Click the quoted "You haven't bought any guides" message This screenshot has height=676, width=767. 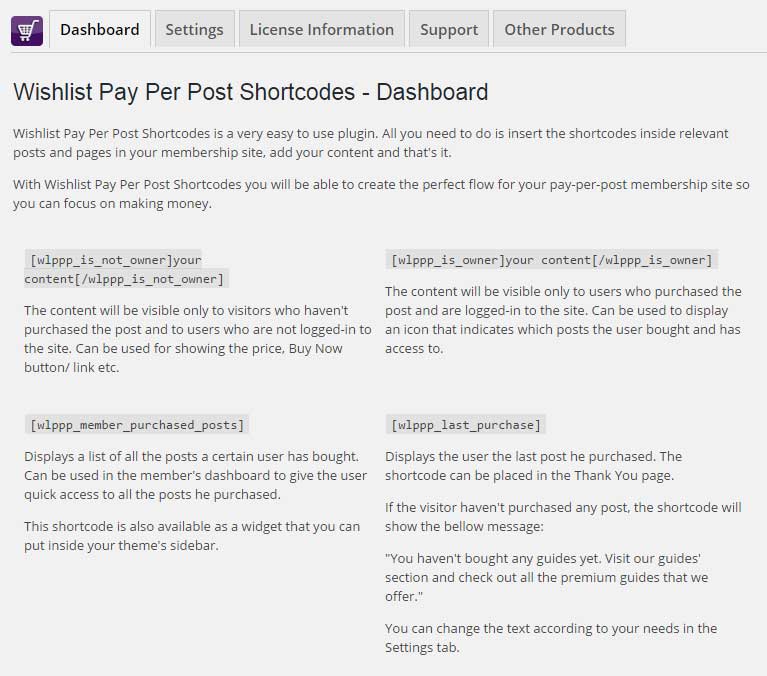click(546, 577)
